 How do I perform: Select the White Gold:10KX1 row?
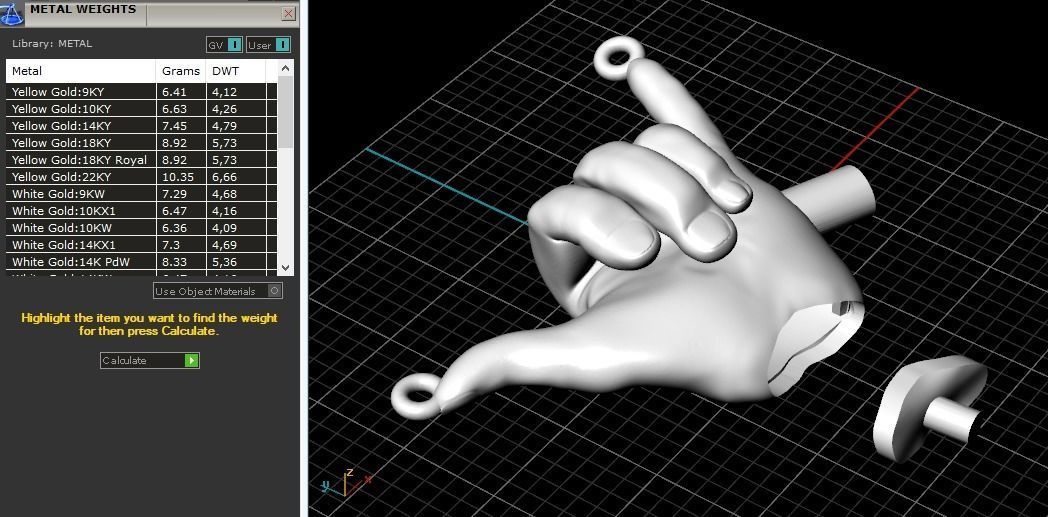141,210
